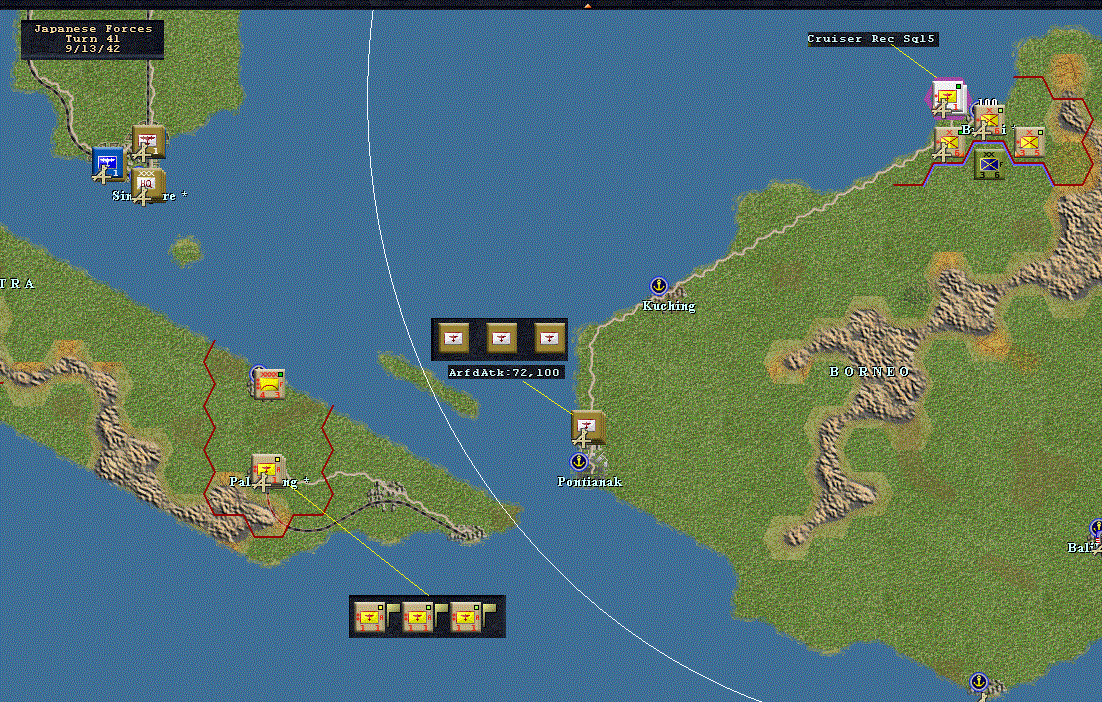Expand the hidden top toolbar arrow

[588, 5]
